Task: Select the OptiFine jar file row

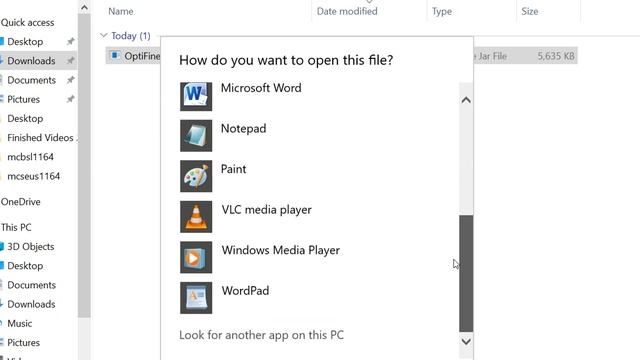Action: [341, 56]
